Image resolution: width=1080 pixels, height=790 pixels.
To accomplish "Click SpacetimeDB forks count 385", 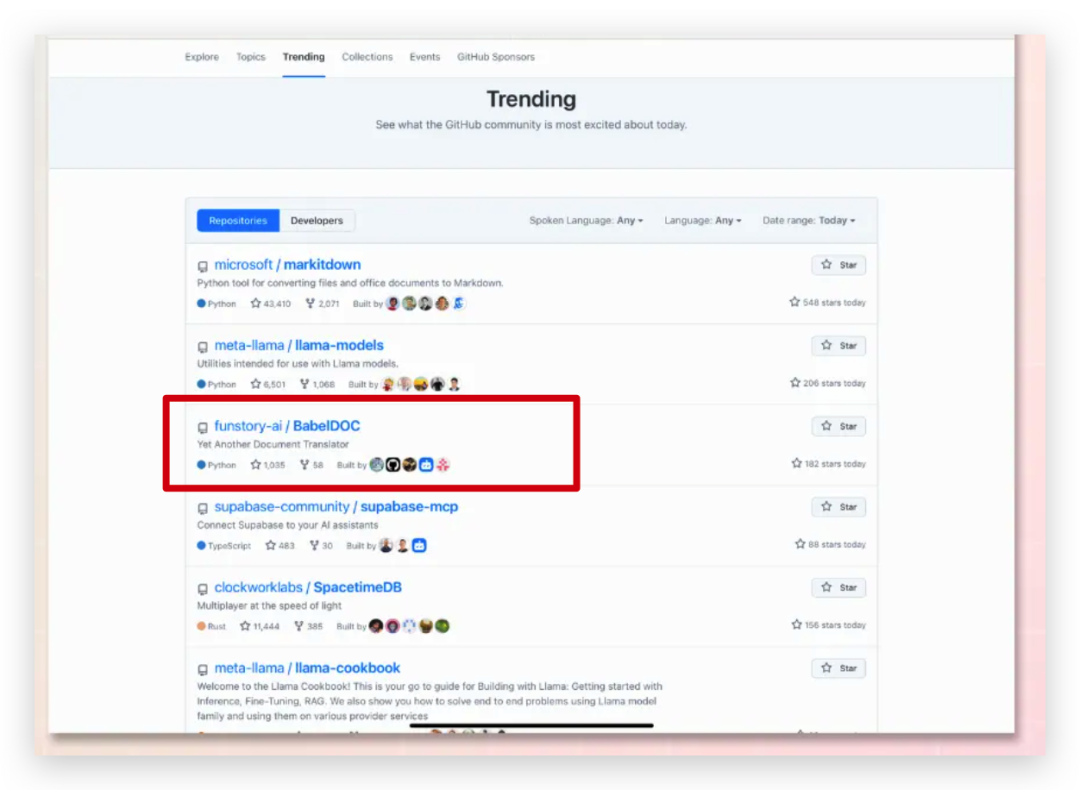I will pyautogui.click(x=308, y=626).
